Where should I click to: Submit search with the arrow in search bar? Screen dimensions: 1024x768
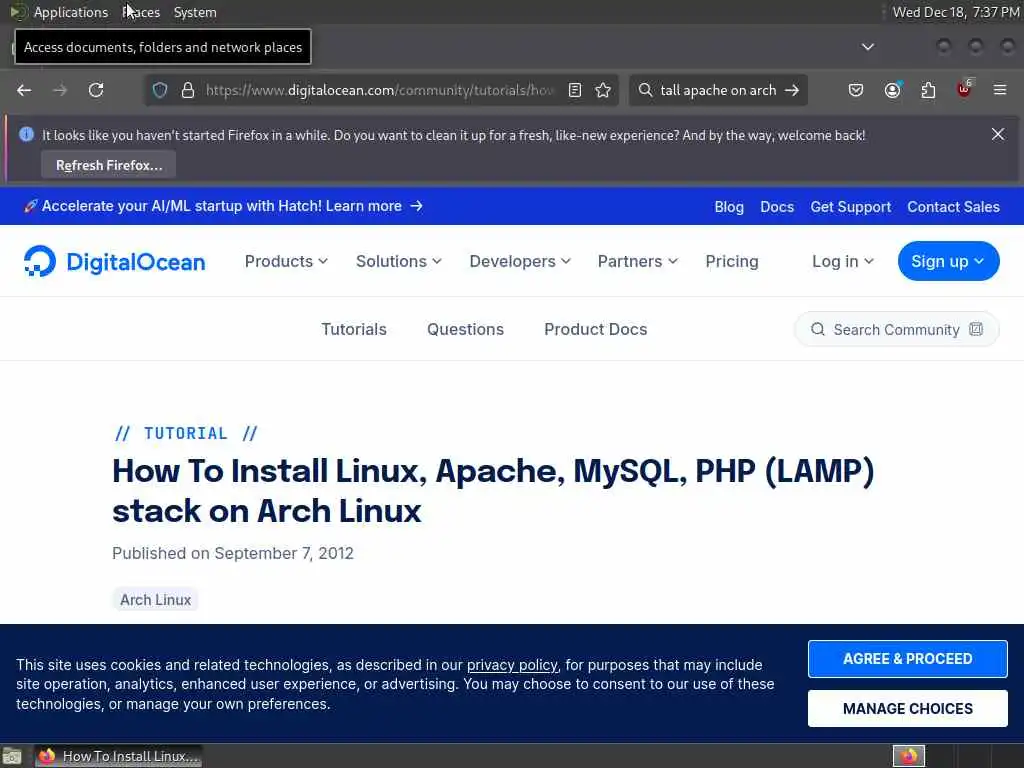click(792, 90)
